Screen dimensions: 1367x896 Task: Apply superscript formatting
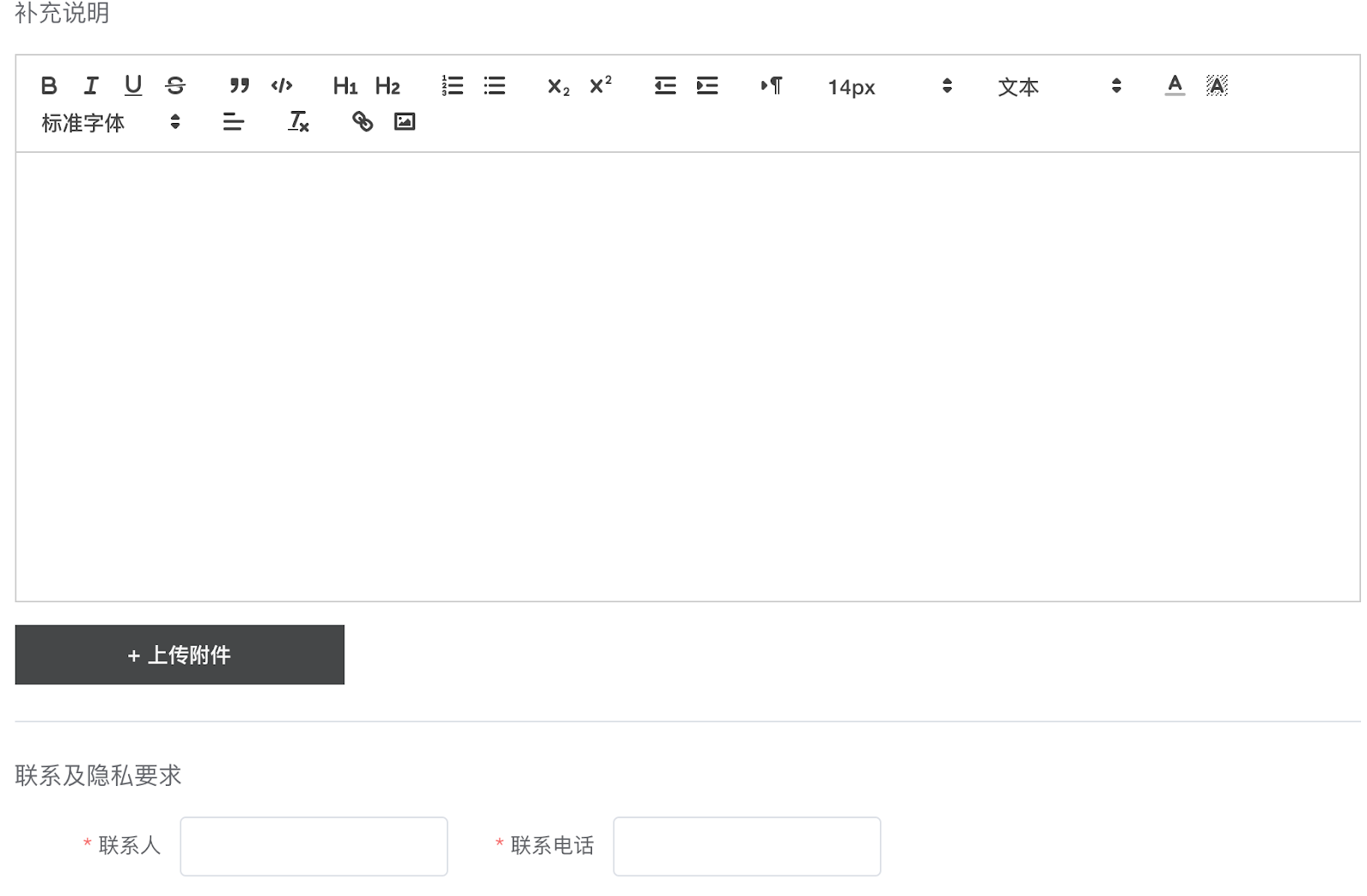point(601,85)
